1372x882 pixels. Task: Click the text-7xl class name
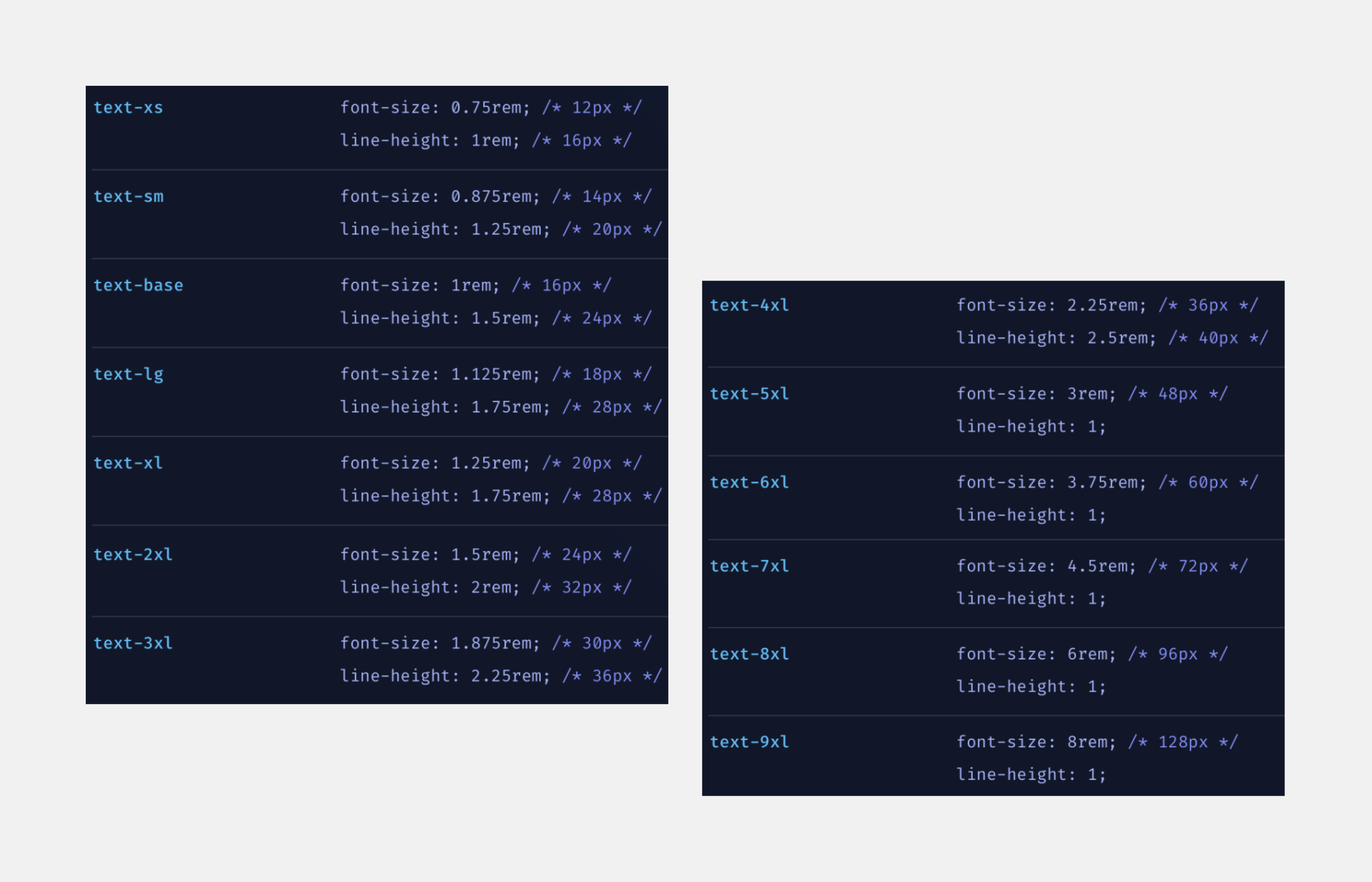[x=749, y=566]
